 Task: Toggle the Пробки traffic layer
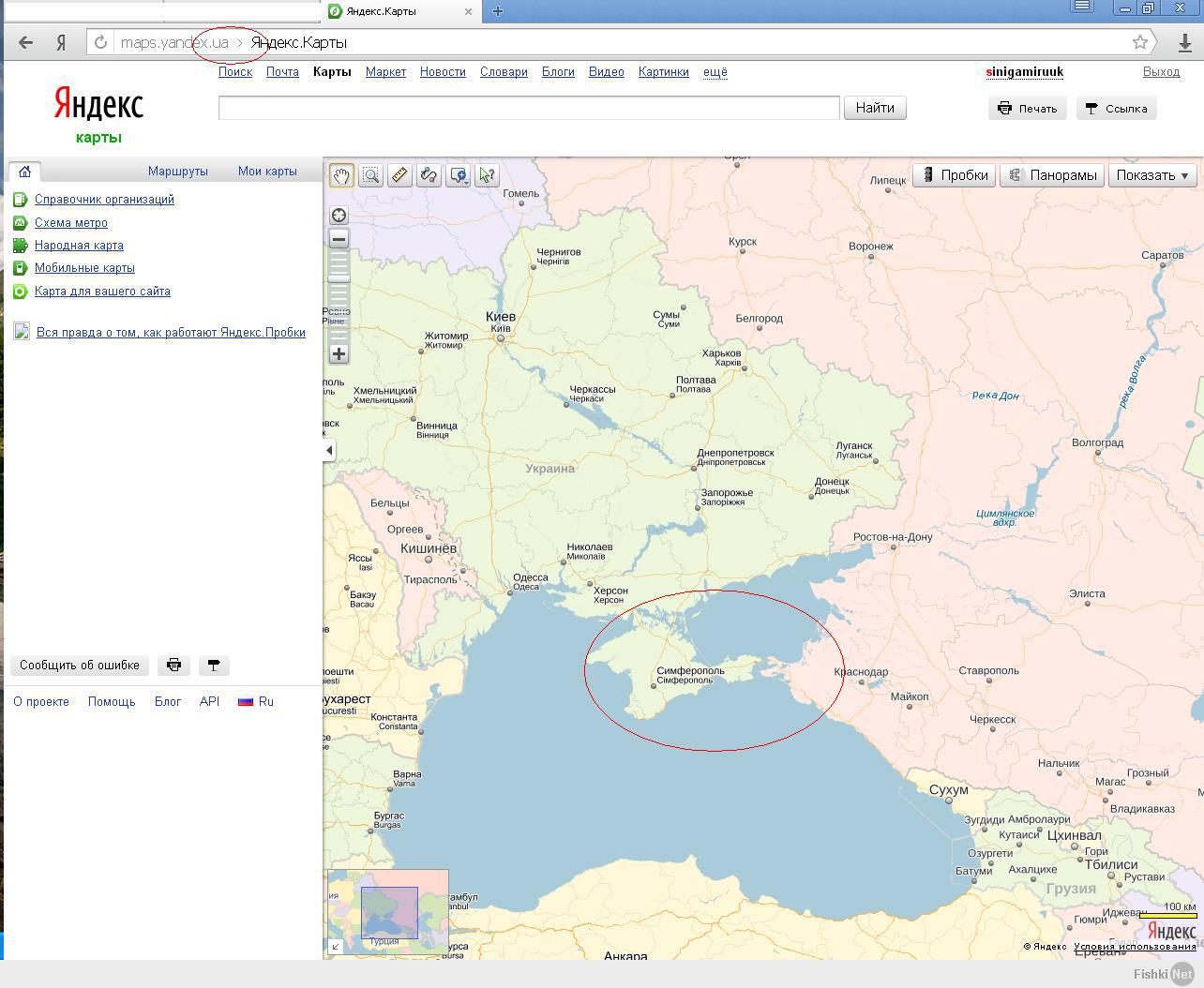[x=955, y=175]
